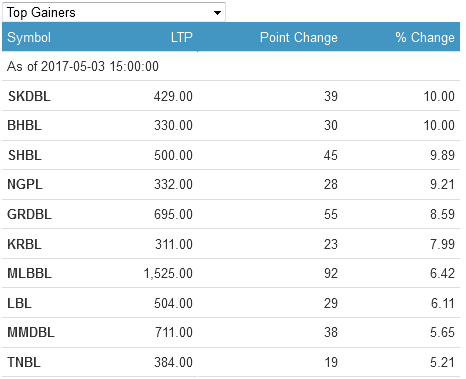Open the BHBL stock symbol
Screen dimensions: 466x379
tap(25, 126)
